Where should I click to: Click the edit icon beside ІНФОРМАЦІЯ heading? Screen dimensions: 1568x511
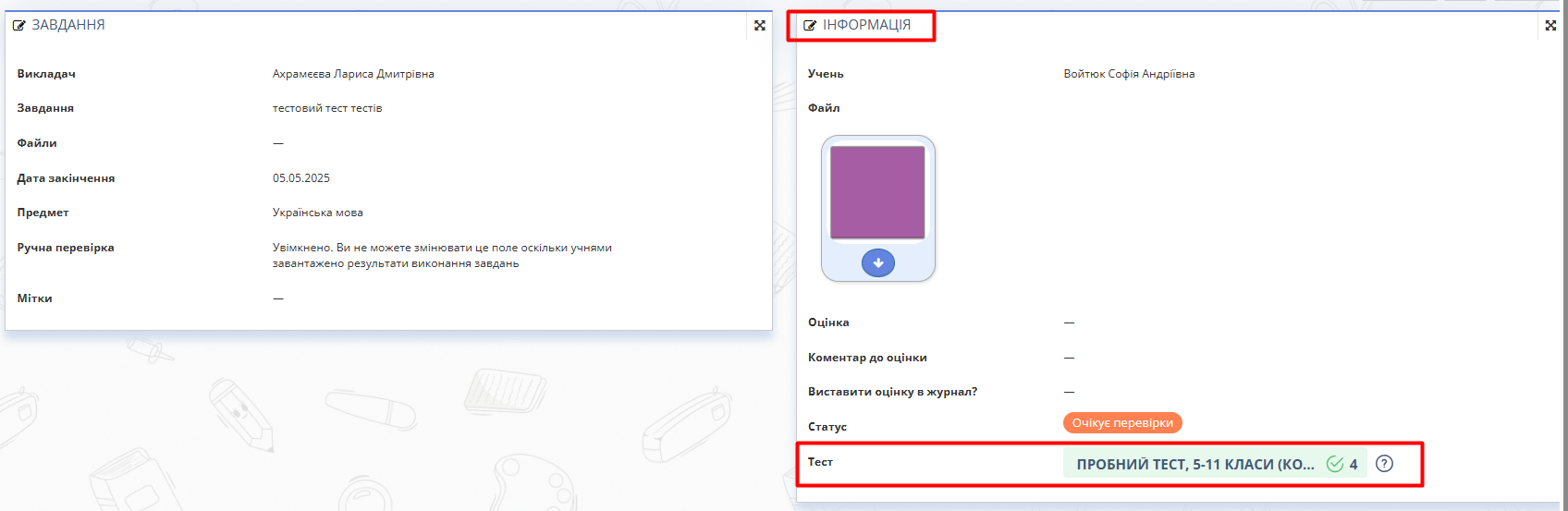pos(810,26)
